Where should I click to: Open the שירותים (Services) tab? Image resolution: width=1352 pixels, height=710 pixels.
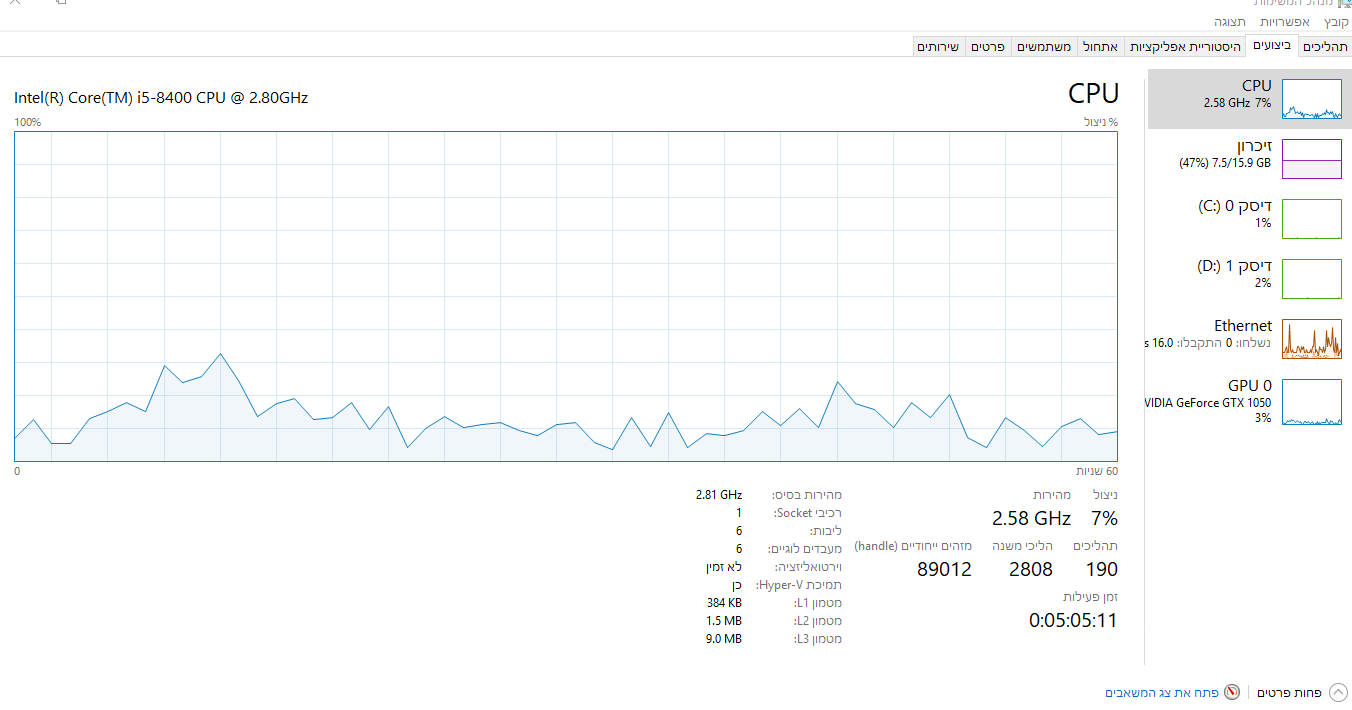pyautogui.click(x=938, y=46)
